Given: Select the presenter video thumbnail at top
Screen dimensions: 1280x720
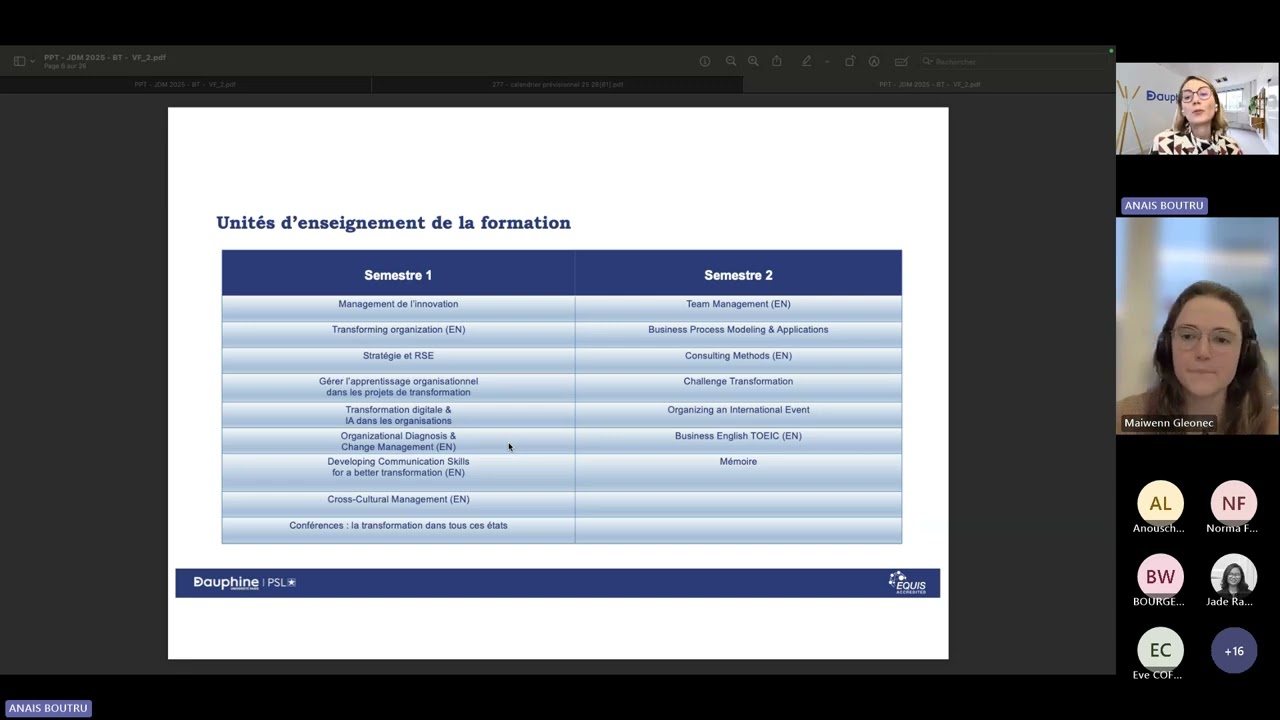Looking at the screenshot, I should pos(1197,109).
